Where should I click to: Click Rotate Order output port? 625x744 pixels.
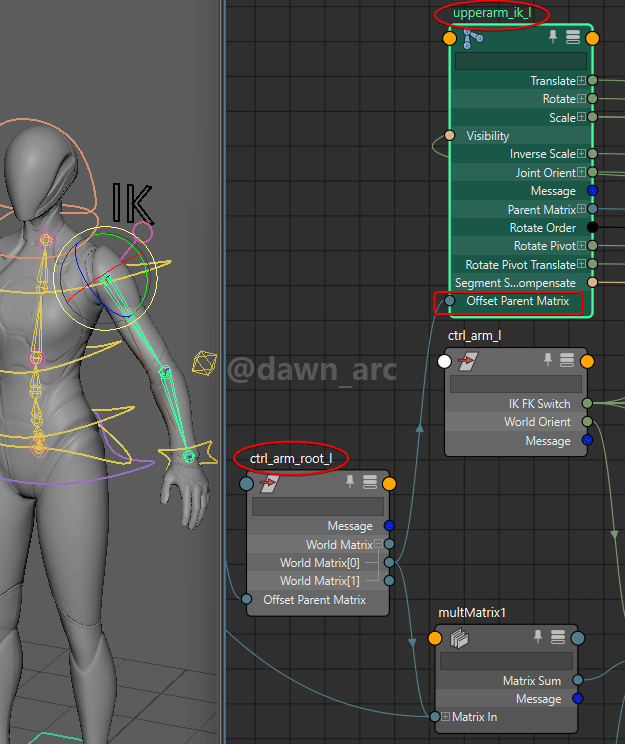point(592,227)
